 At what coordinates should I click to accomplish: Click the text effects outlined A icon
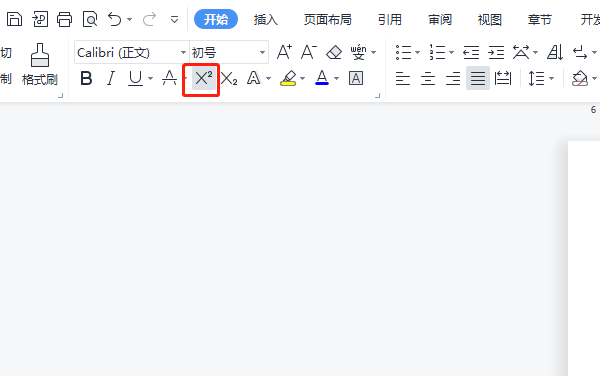tap(253, 78)
